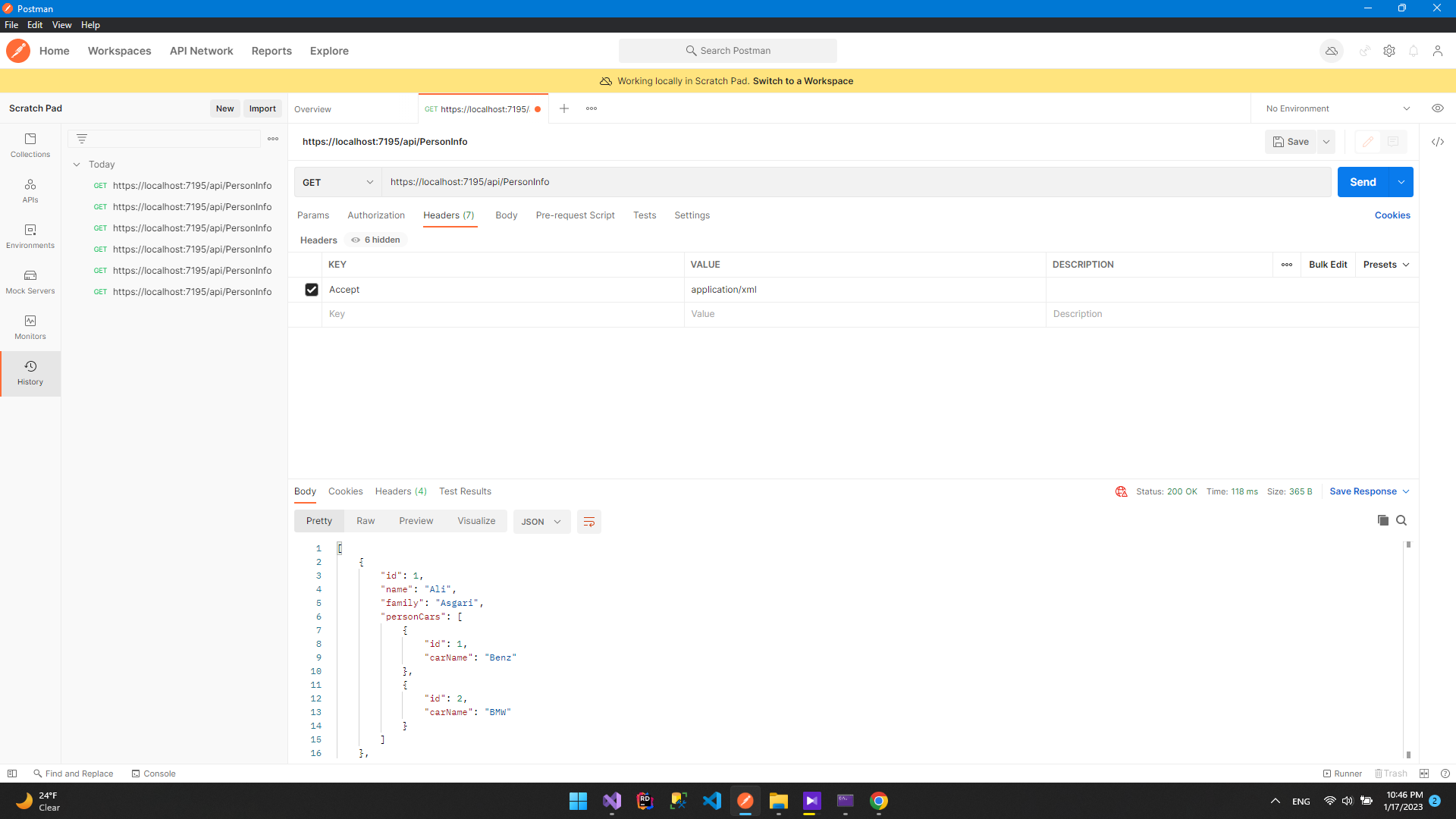The image size is (1456, 819).
Task: Click the Send button
Action: pyautogui.click(x=1363, y=182)
